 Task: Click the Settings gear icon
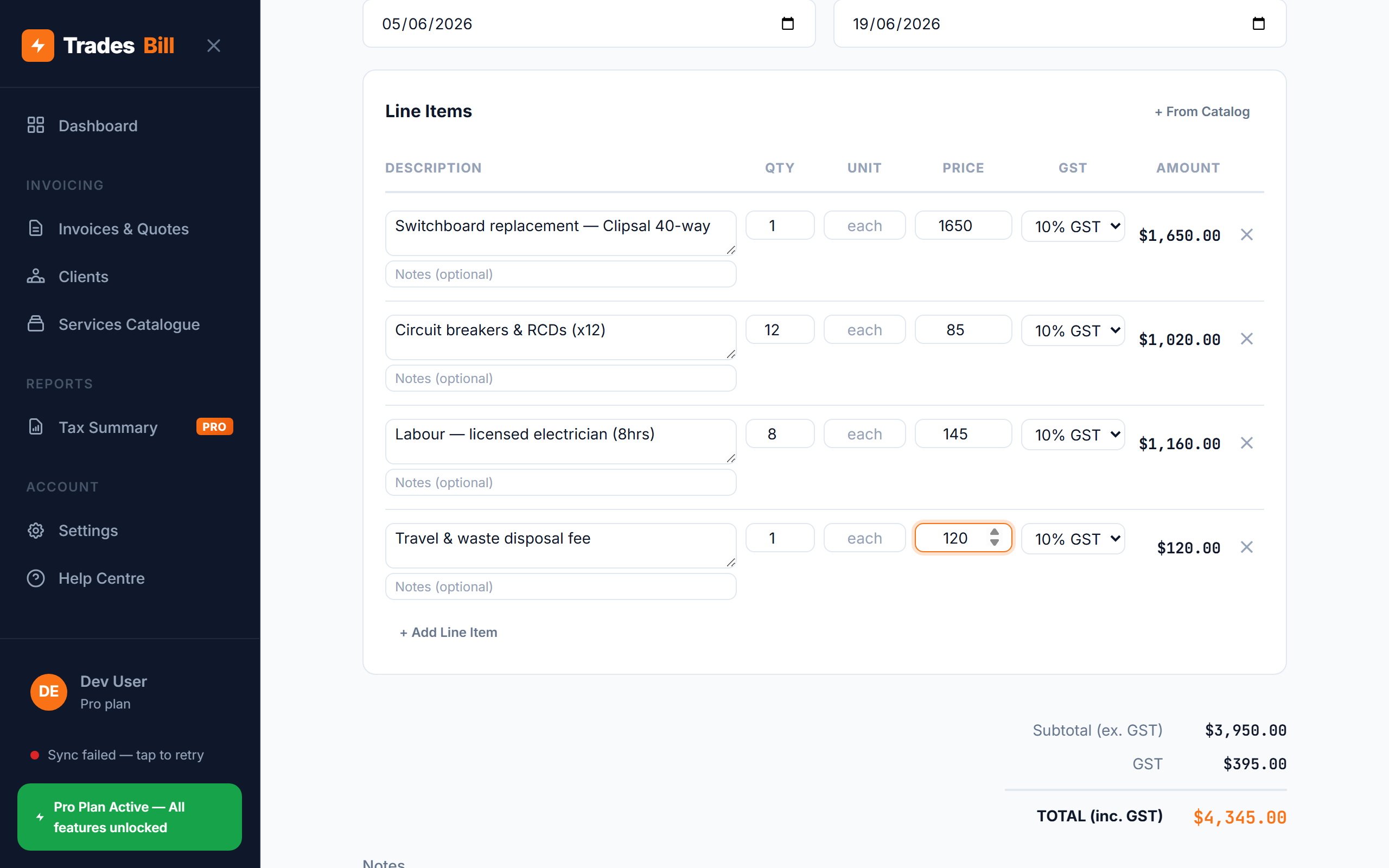[36, 531]
